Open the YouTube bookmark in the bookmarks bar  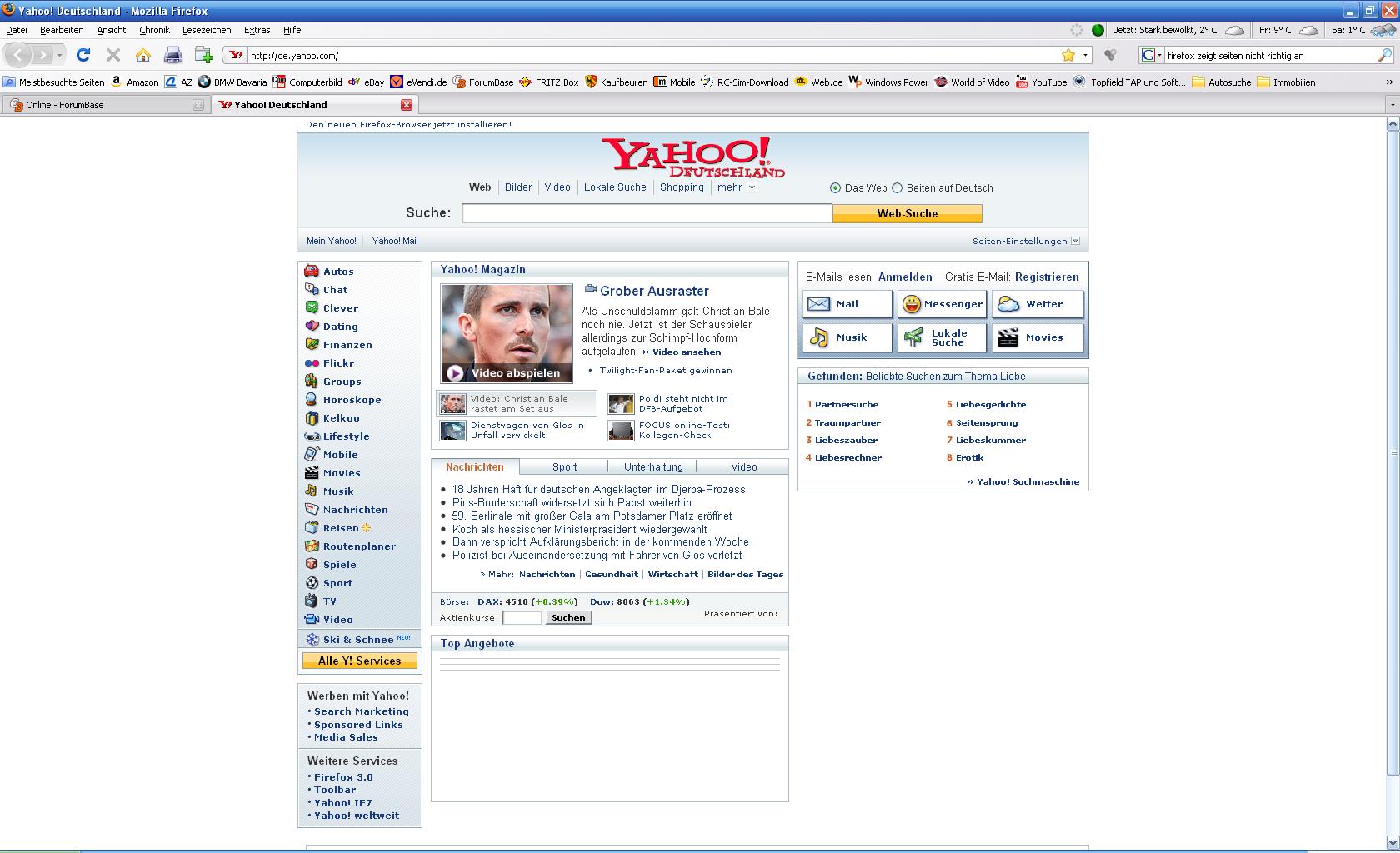point(1041,82)
